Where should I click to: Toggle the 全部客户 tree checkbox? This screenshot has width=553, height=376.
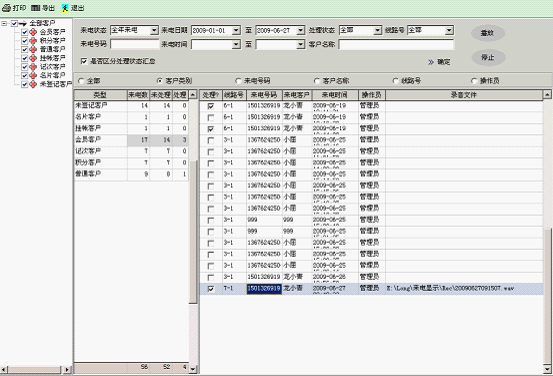(x=14, y=24)
